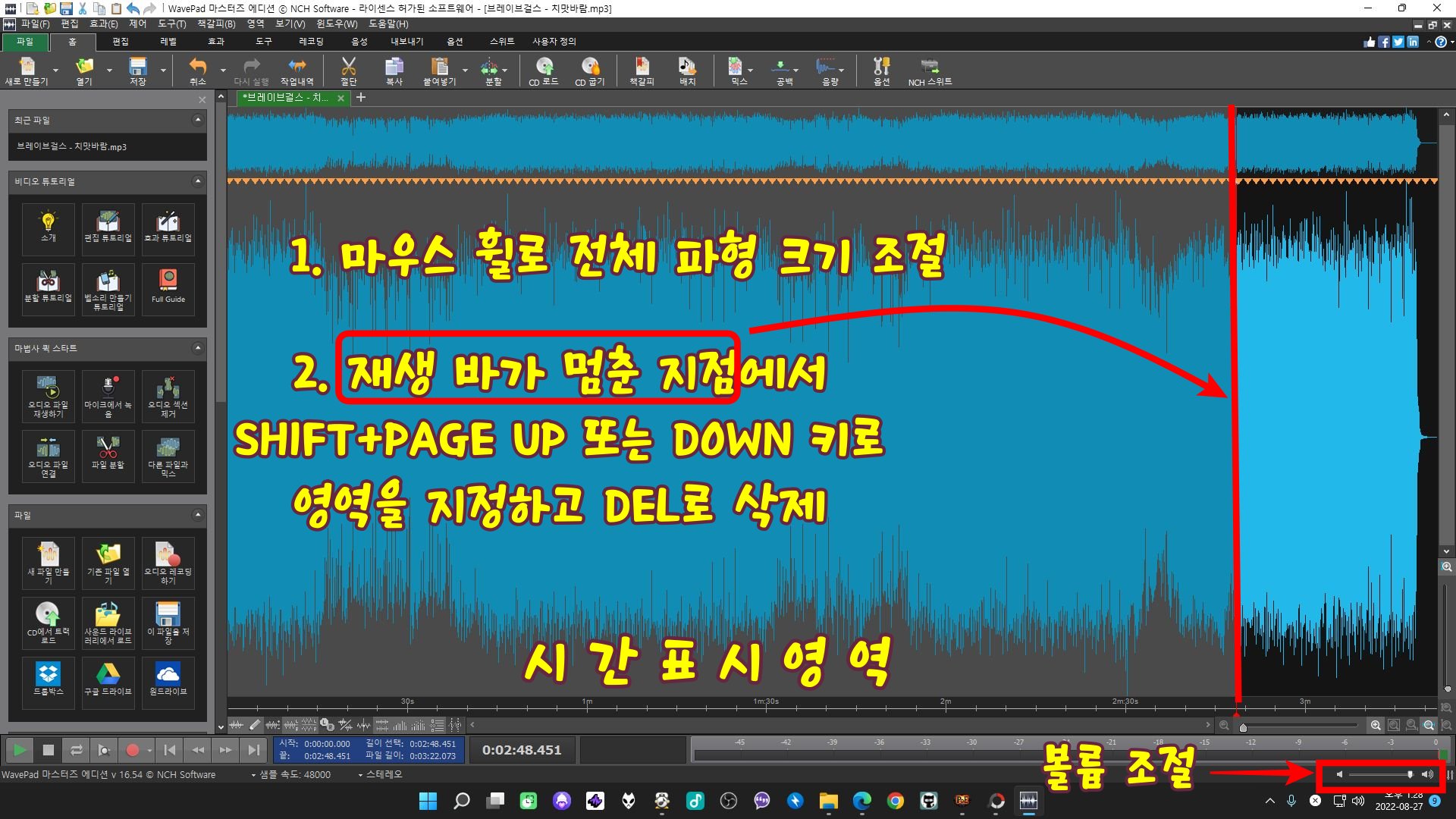Viewport: 1456px width, 819px height.
Task: Click the CD 로드 toolbar icon
Action: pyautogui.click(x=544, y=71)
